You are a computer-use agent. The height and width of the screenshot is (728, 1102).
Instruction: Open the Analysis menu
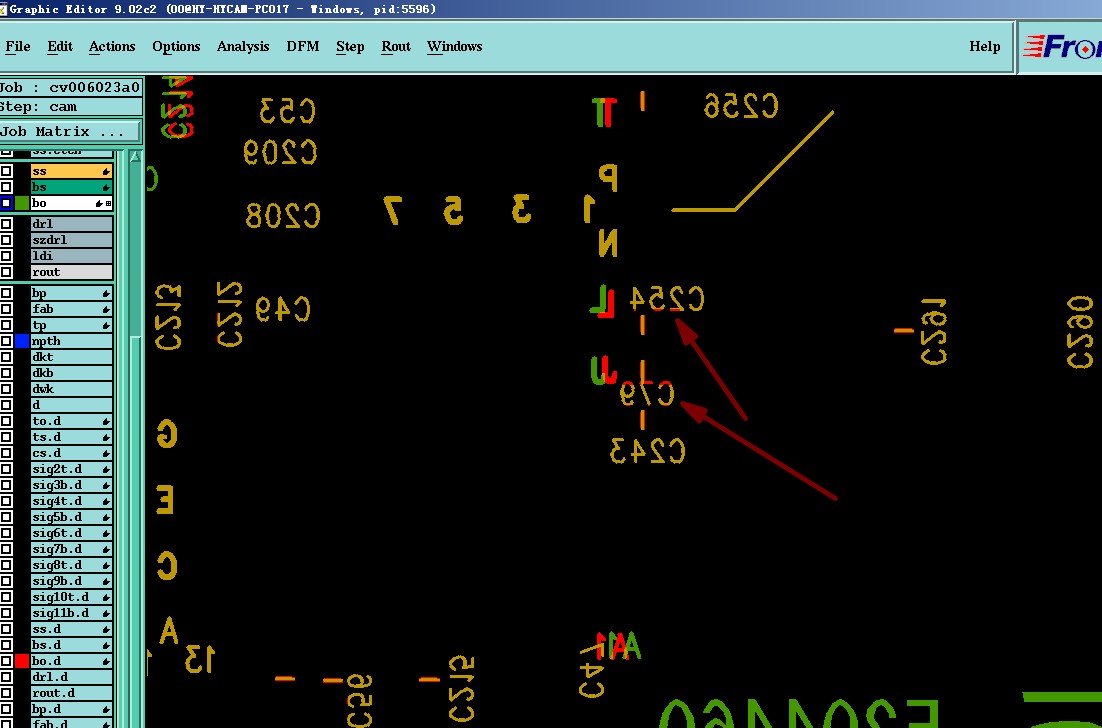pyautogui.click(x=242, y=46)
